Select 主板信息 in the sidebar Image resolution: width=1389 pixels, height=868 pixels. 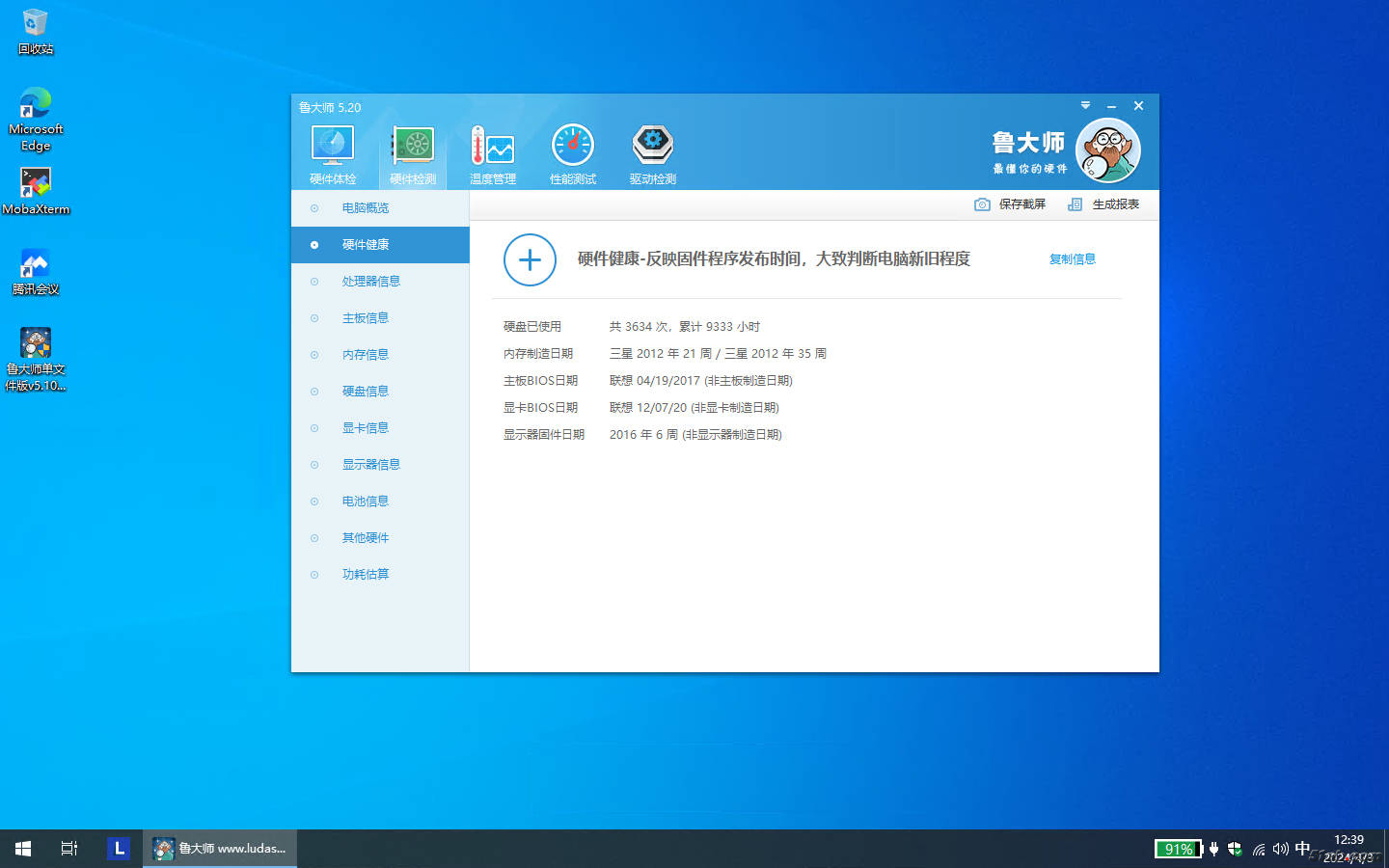[x=380, y=318]
